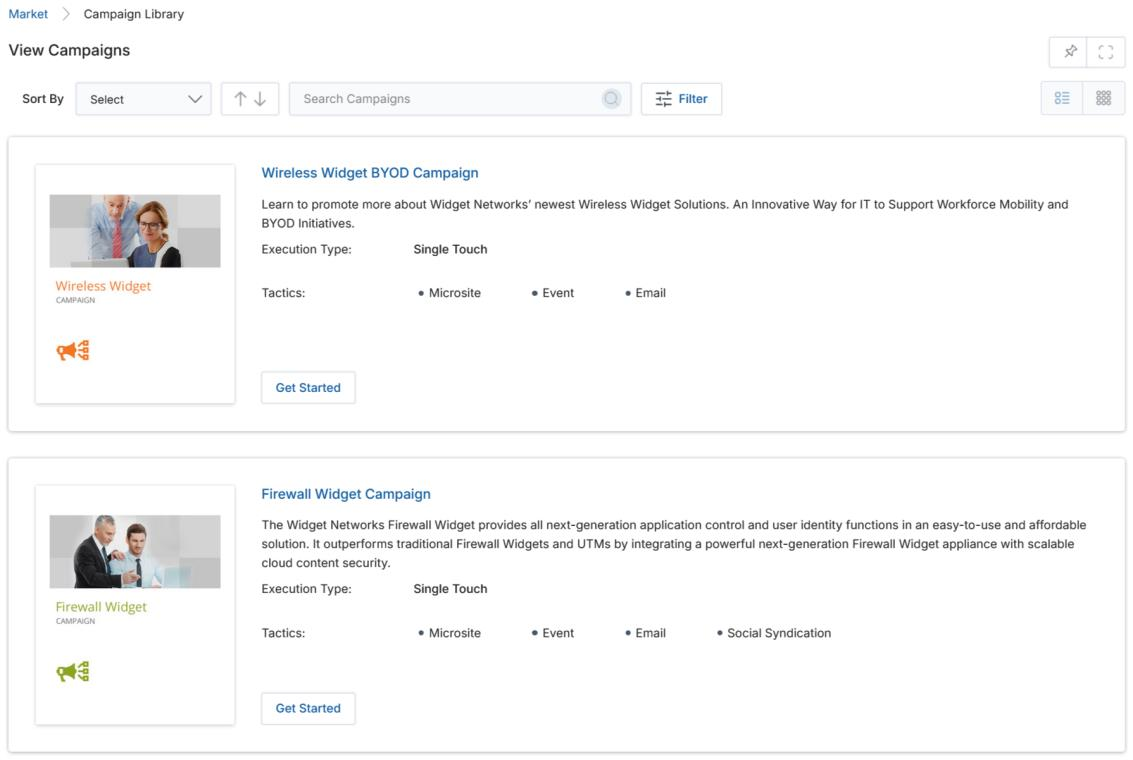Toggle fullscreen expand icon

[1106, 51]
